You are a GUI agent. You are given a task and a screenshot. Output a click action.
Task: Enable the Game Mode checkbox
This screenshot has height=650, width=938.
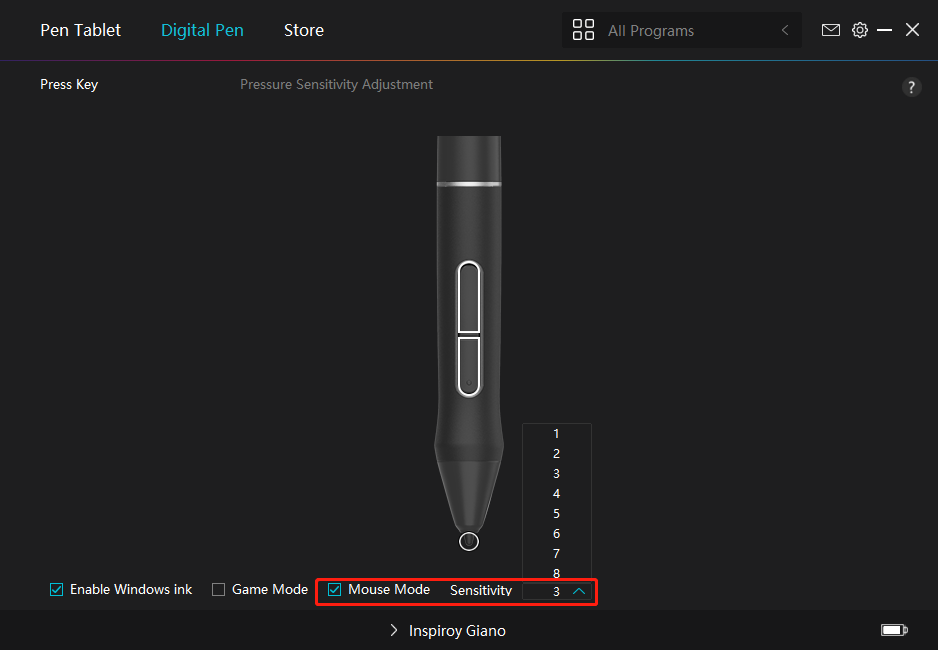click(x=219, y=590)
